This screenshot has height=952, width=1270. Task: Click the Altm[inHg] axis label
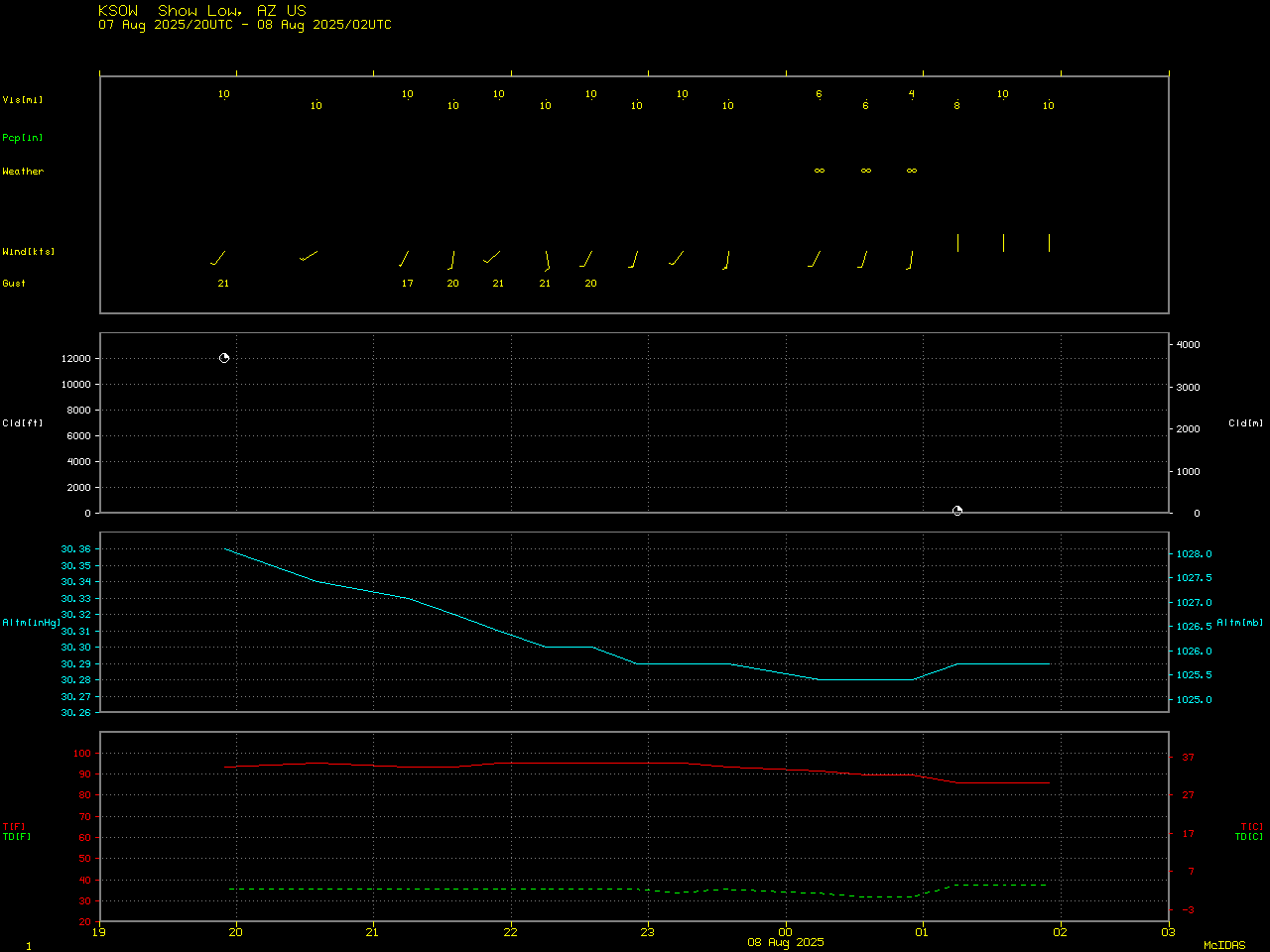coord(31,623)
